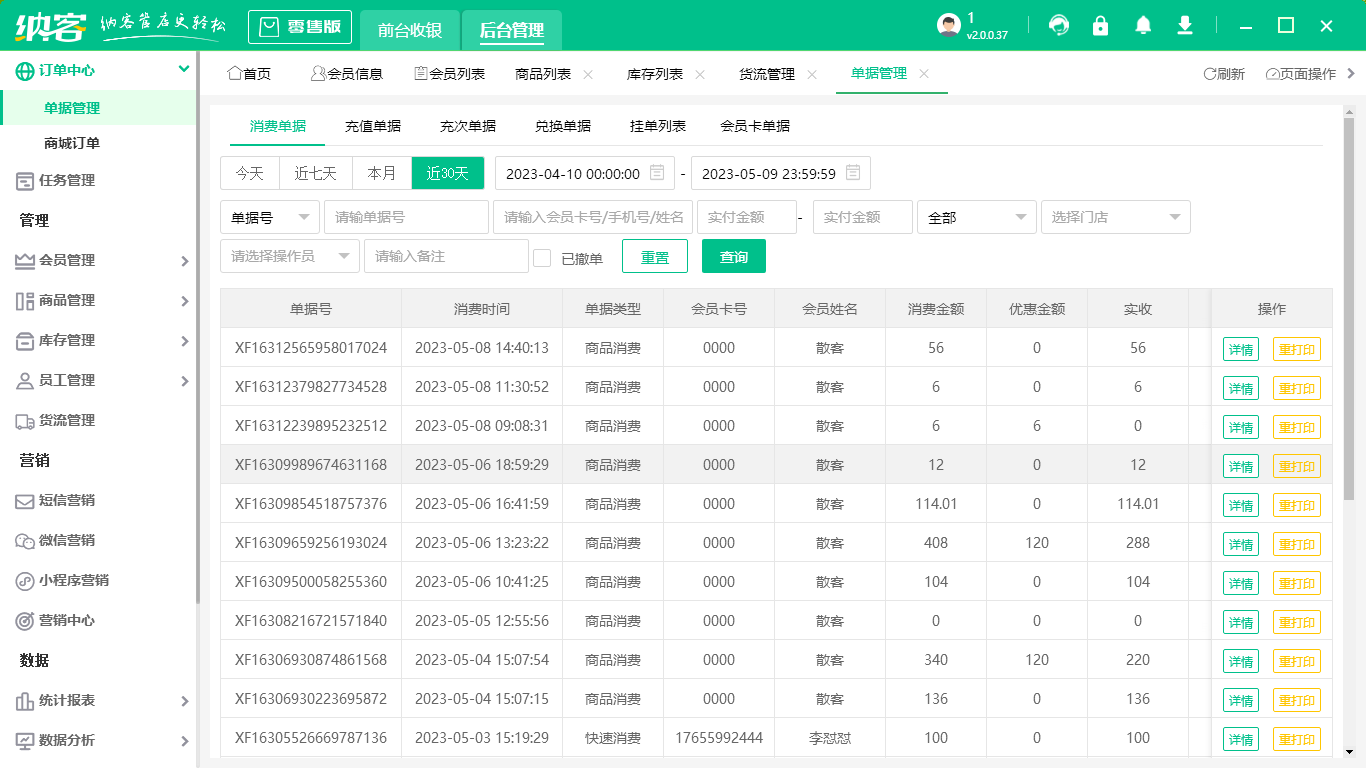Click the download icon in the title bar
This screenshot has height=768, width=1366.
[1184, 27]
